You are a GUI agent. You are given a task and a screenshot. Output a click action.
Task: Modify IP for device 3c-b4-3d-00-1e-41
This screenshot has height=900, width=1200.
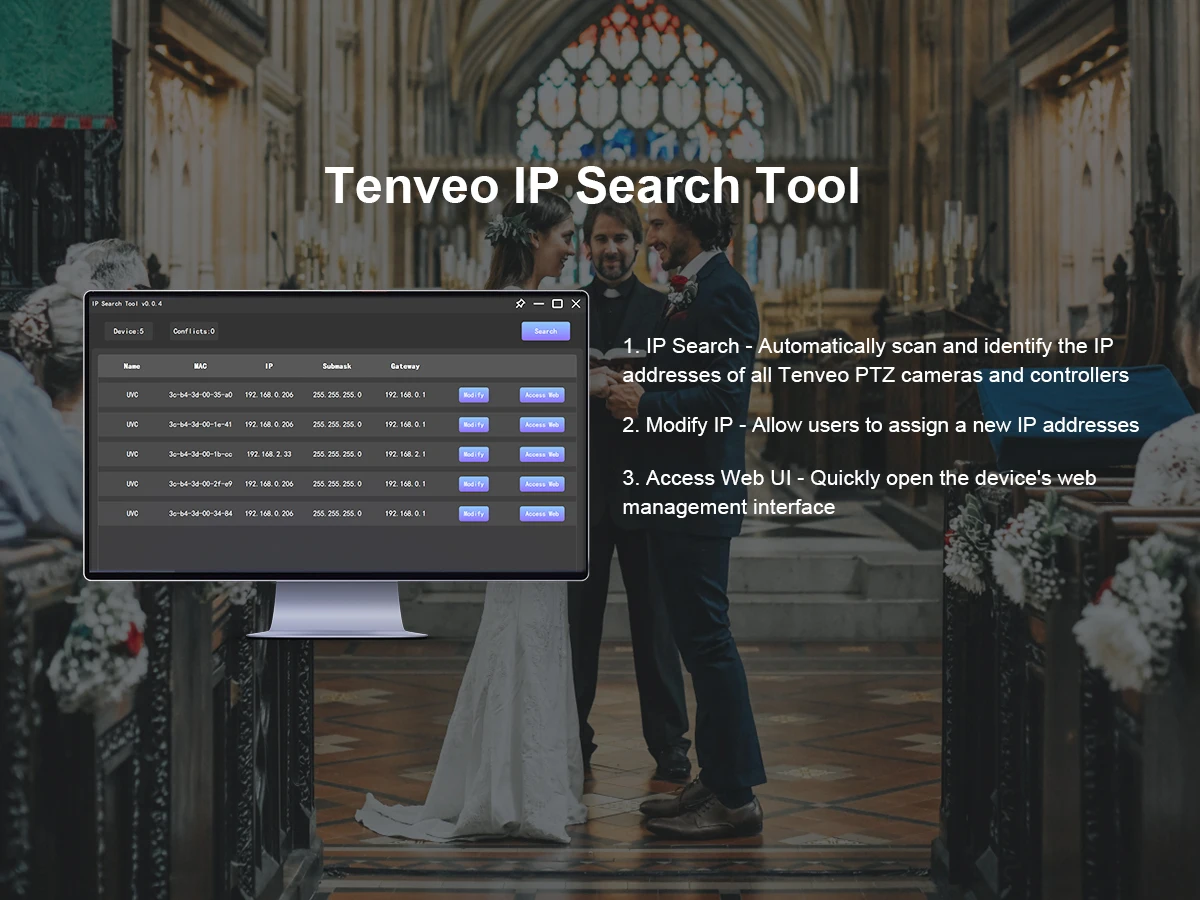point(474,425)
